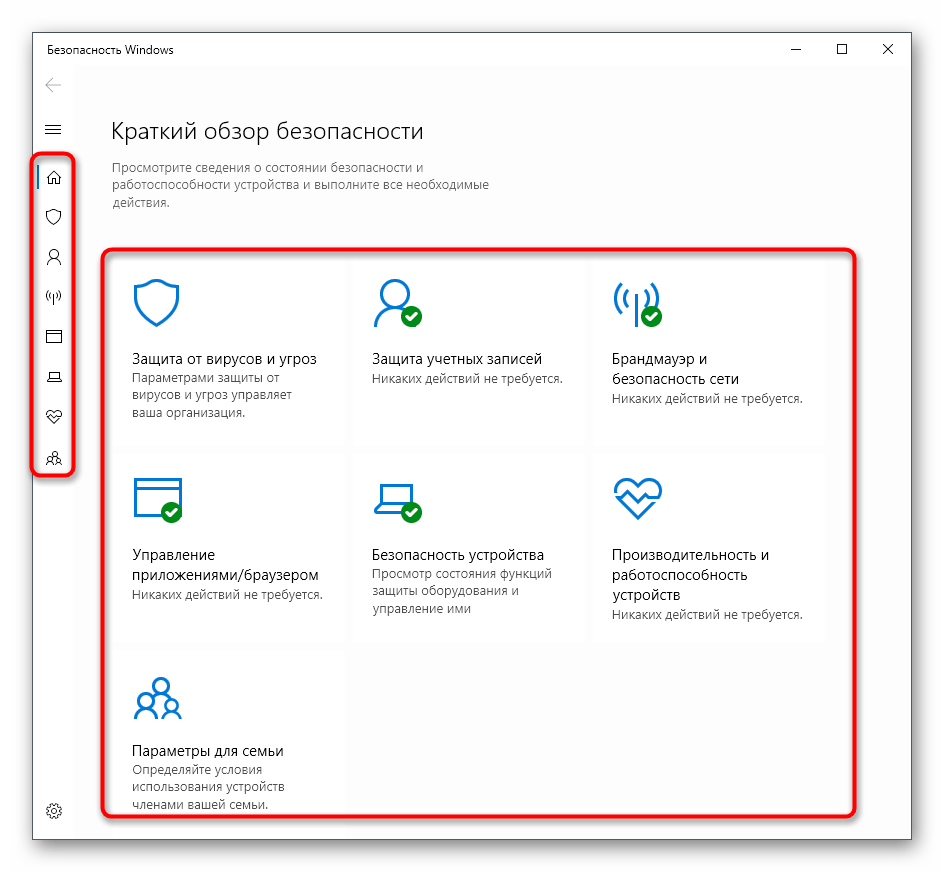Click 'Просмотр состояния функций защиты оборудования' text
Image resolution: width=944 pixels, height=872 pixels.
click(461, 582)
